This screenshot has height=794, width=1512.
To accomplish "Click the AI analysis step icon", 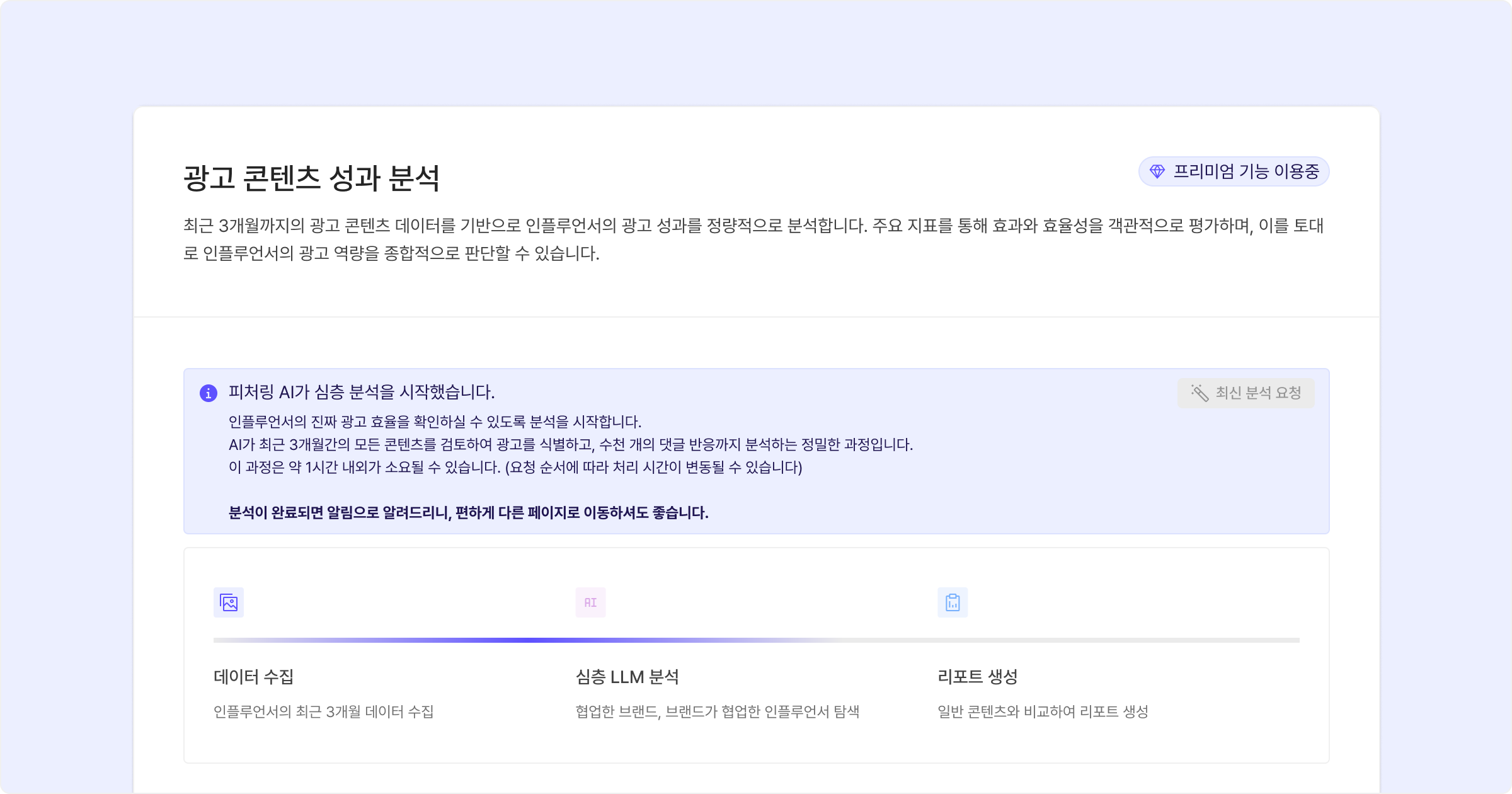I will [x=590, y=602].
